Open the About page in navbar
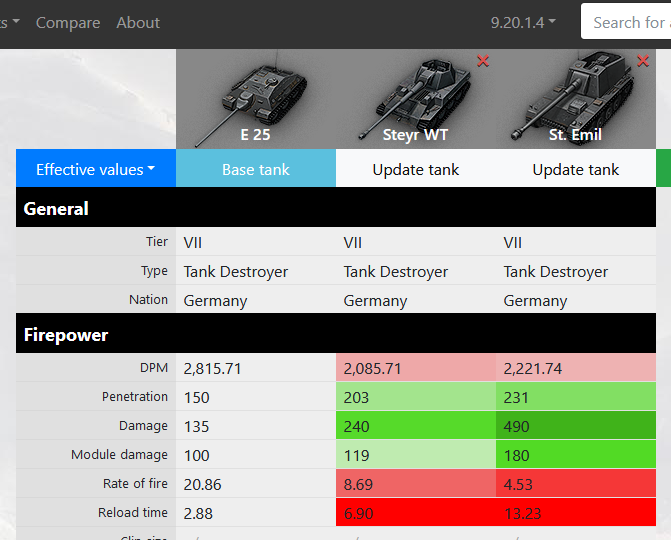 [x=138, y=22]
